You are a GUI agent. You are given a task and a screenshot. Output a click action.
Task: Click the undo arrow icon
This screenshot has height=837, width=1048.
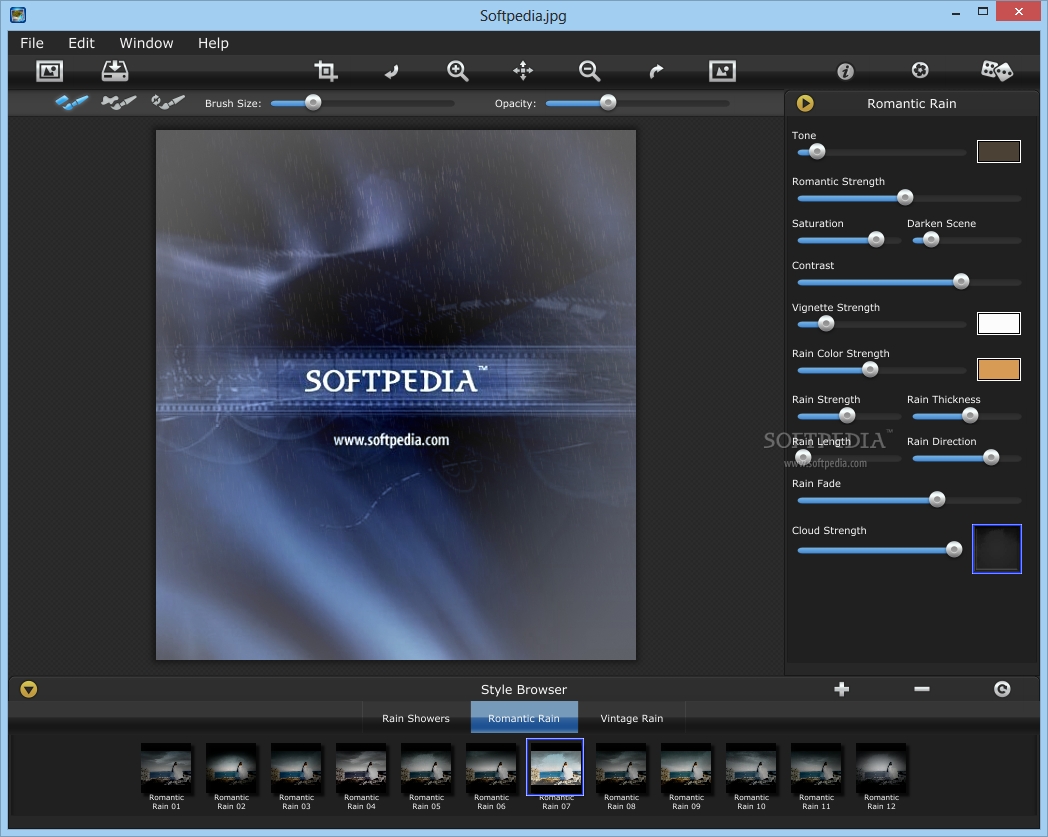tap(392, 71)
